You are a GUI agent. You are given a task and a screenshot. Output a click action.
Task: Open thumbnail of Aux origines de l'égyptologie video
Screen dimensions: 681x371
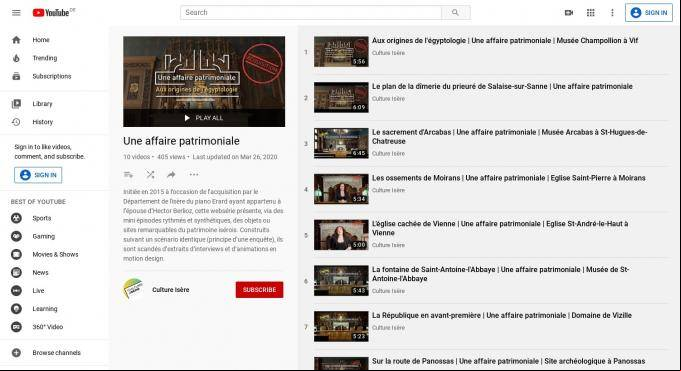pos(341,52)
